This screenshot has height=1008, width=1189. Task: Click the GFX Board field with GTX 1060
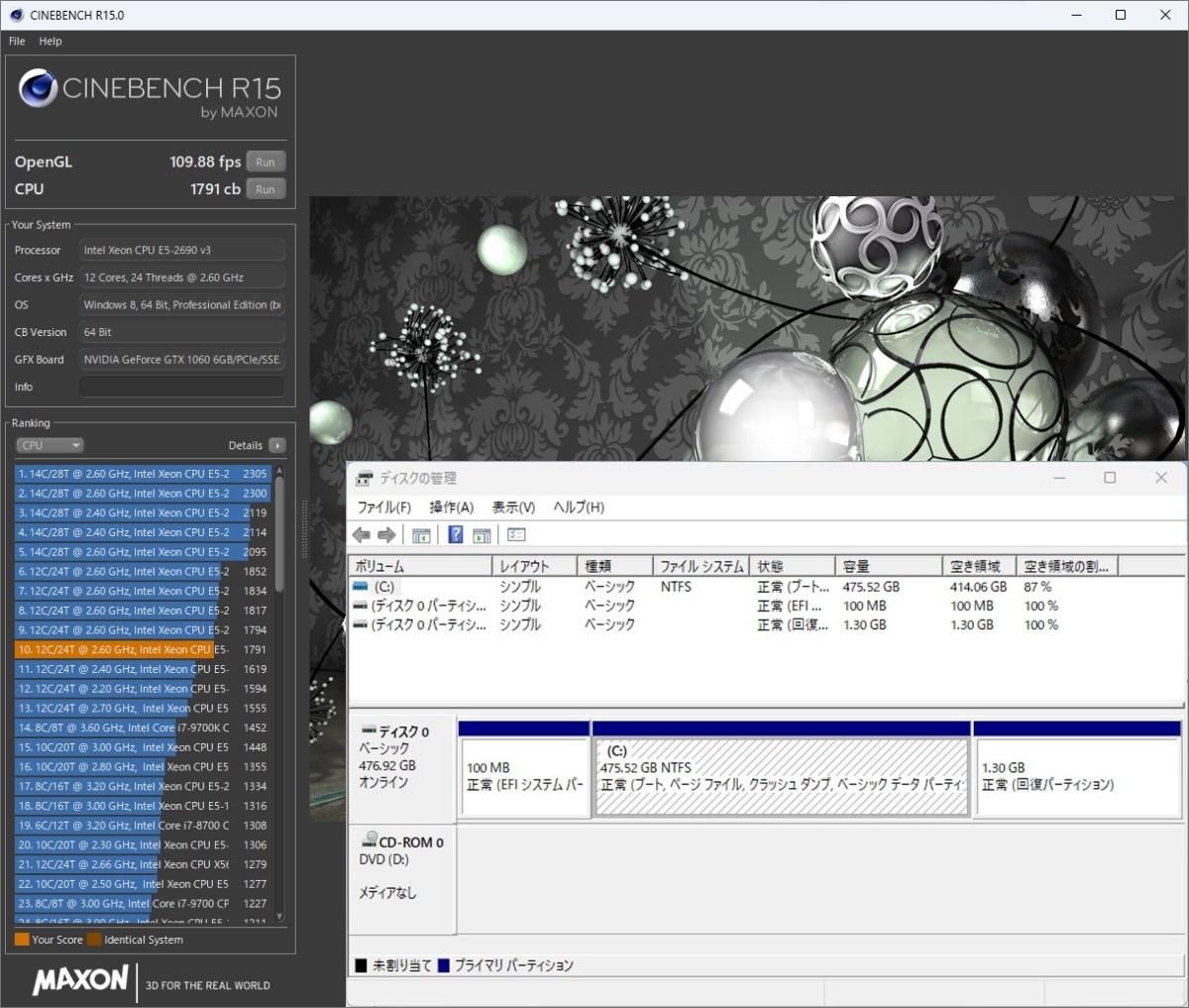tap(182, 360)
